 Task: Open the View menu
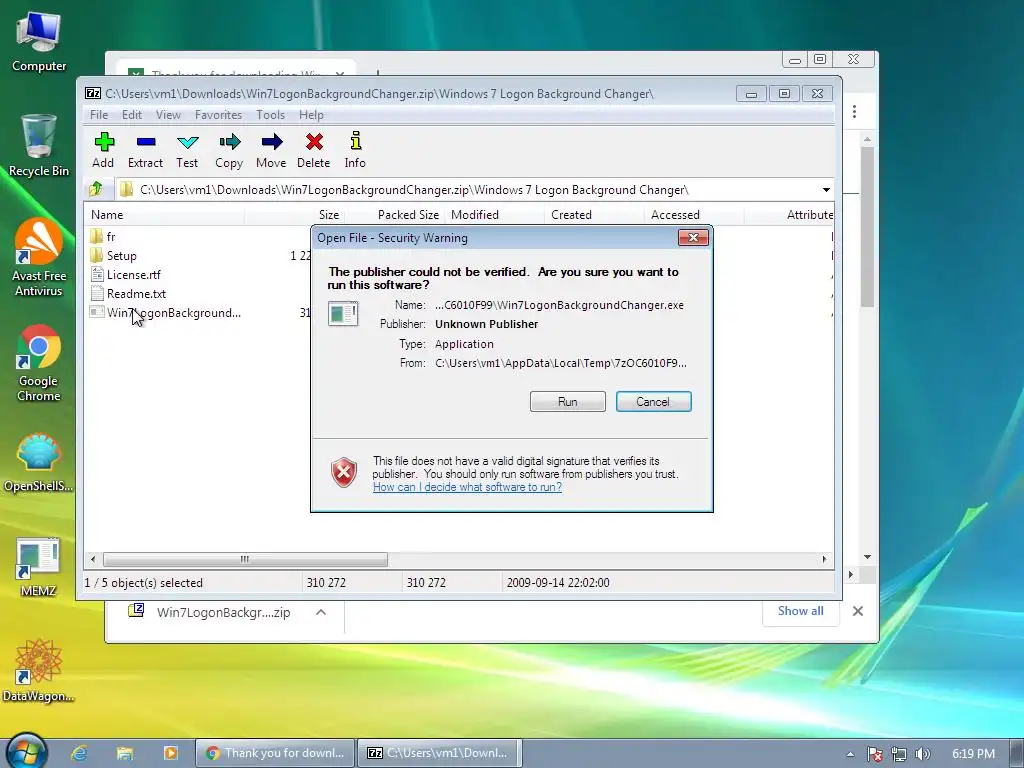pos(168,115)
